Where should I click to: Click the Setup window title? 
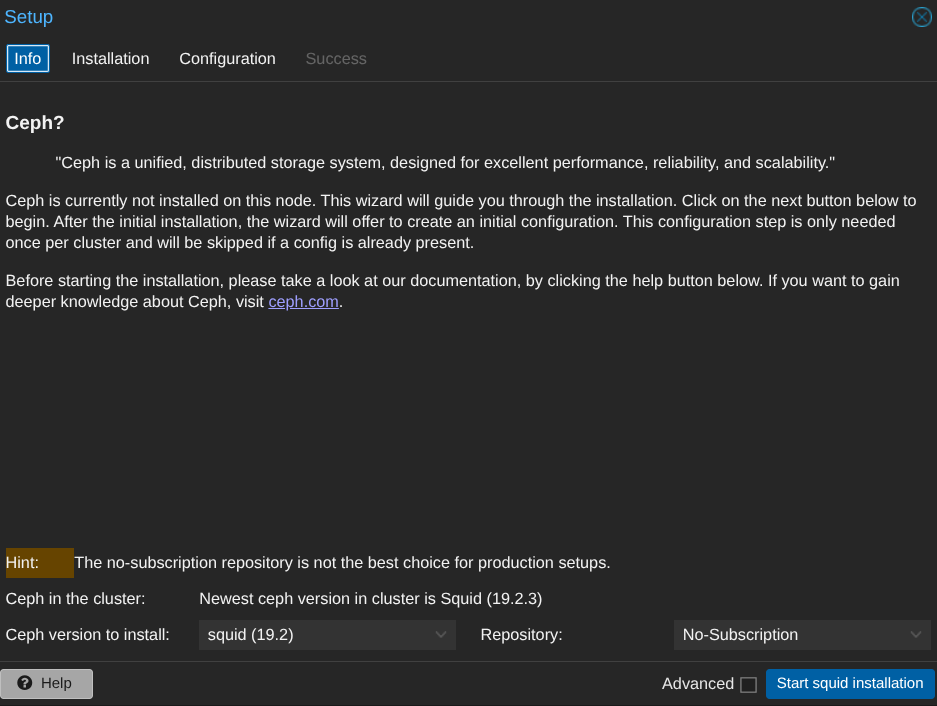29,17
